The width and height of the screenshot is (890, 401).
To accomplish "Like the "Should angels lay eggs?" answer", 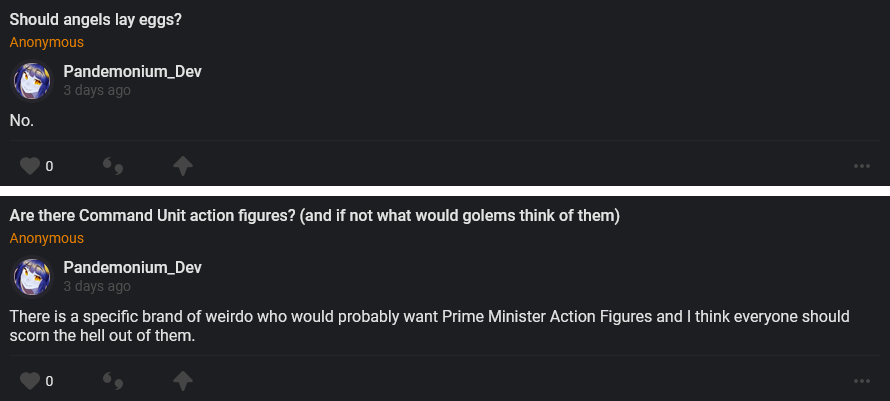I will (x=30, y=166).
